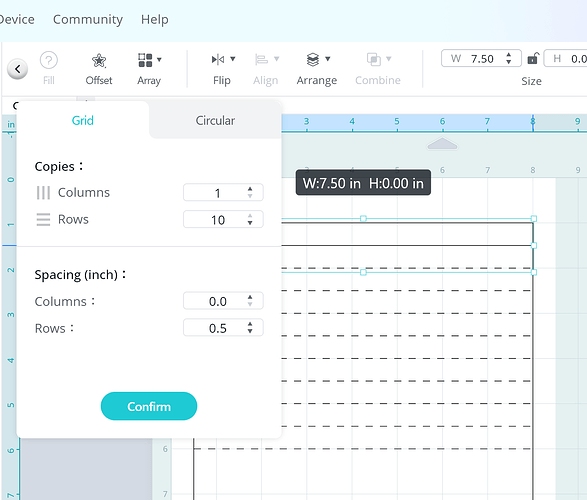Expand the Flip dropdown arrow
This screenshot has width=587, height=500.
point(232,59)
